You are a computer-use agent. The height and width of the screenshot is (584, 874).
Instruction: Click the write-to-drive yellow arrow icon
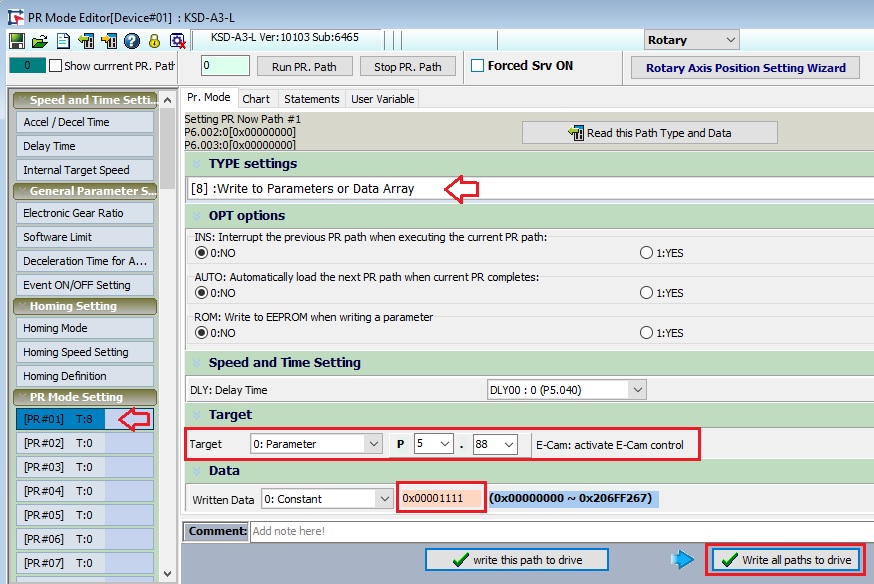pyautogui.click(x=108, y=41)
